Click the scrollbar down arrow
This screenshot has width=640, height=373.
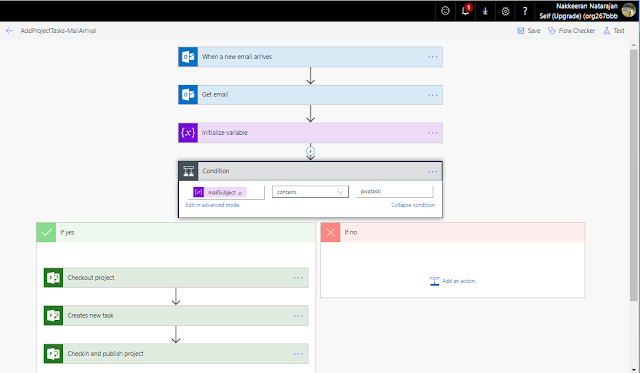tap(633, 369)
